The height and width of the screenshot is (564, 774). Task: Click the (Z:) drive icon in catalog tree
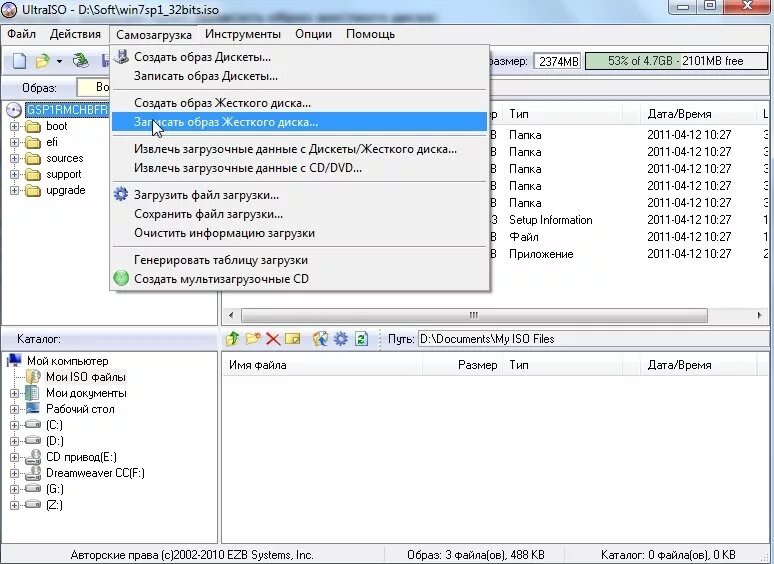coord(33,504)
